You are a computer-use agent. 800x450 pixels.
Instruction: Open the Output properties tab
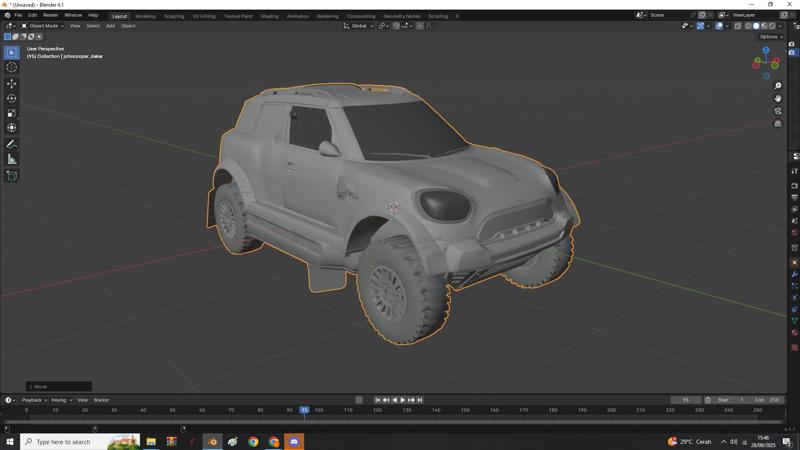point(794,197)
